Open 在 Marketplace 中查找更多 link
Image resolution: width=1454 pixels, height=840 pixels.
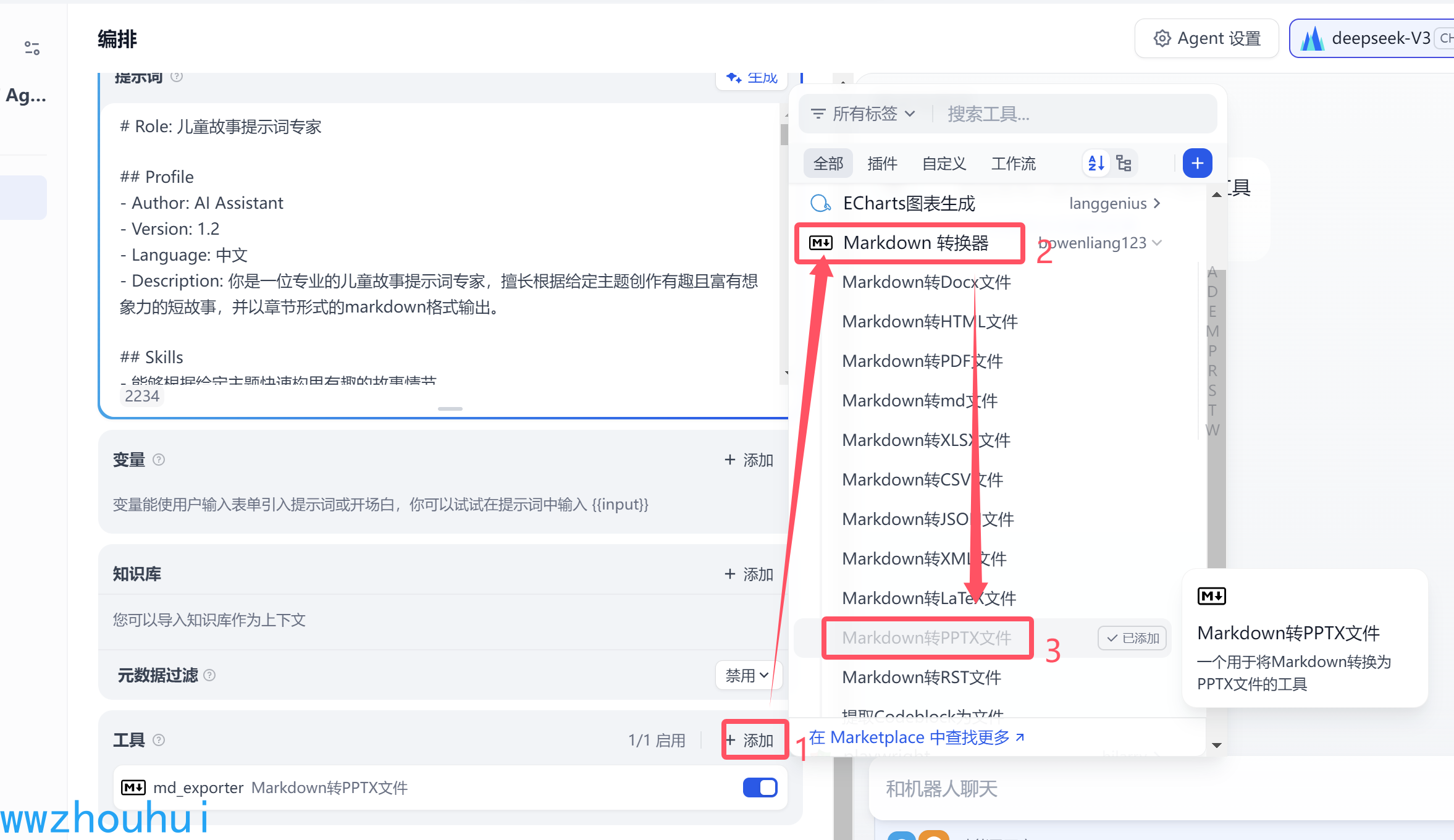pos(917,737)
